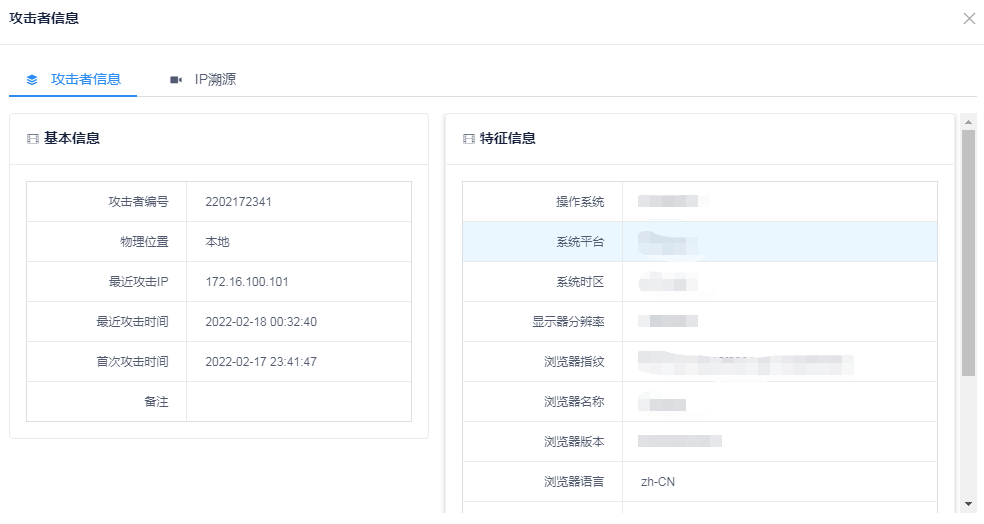
Task: Click the 操作系统 row label
Action: click(580, 202)
